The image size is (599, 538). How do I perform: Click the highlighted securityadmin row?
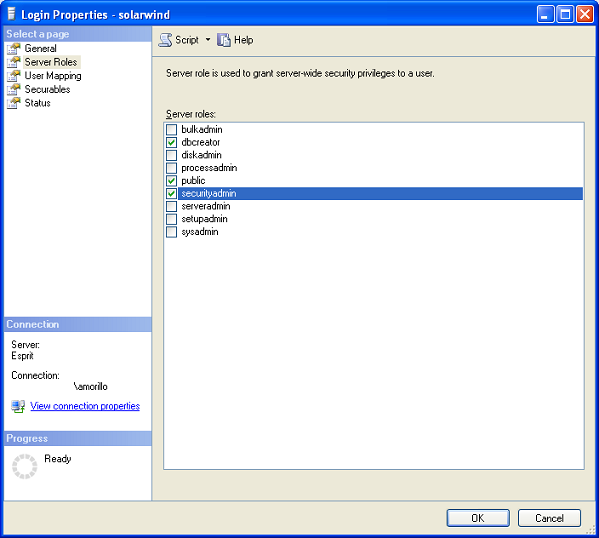click(380, 194)
